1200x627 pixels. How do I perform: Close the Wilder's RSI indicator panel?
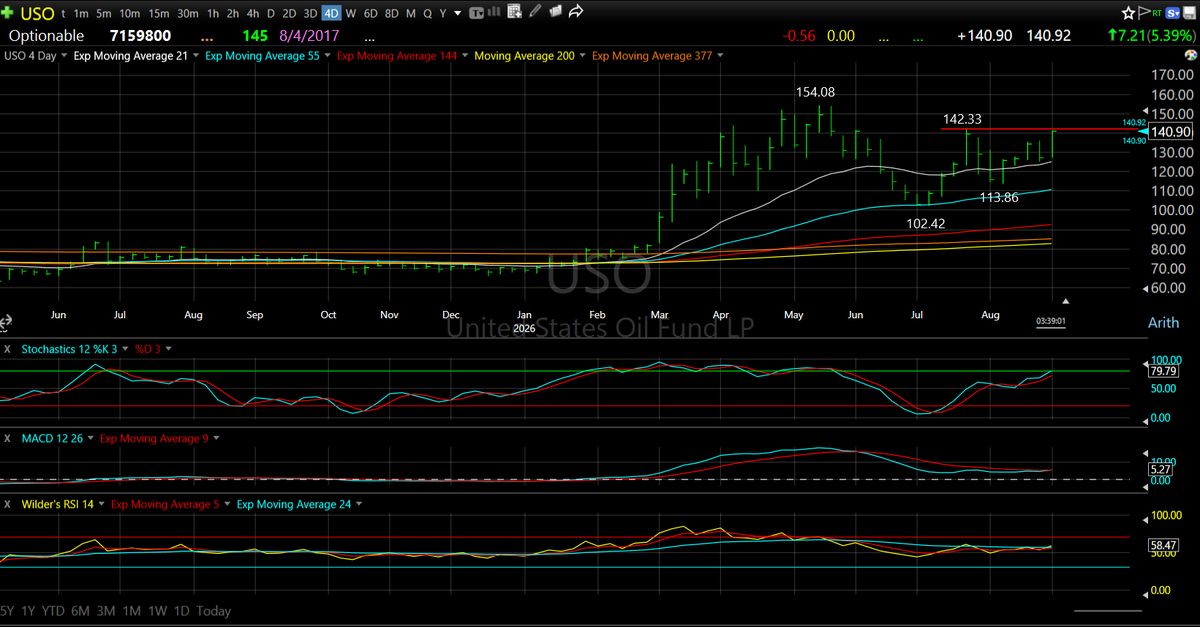[x=7, y=504]
